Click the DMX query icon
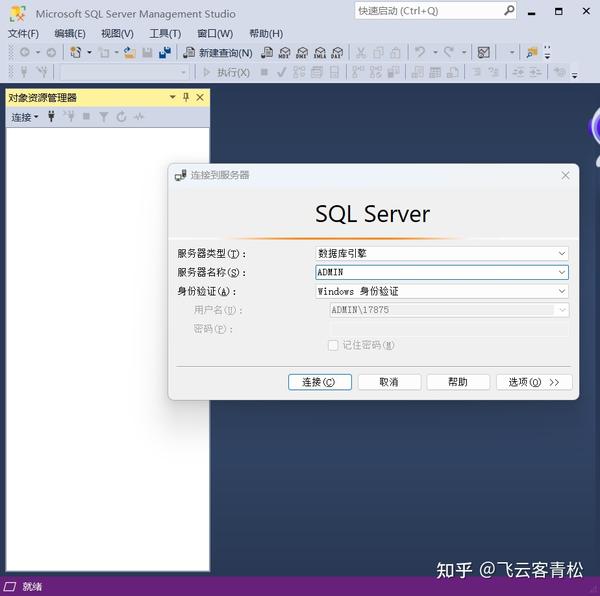 coord(302,52)
